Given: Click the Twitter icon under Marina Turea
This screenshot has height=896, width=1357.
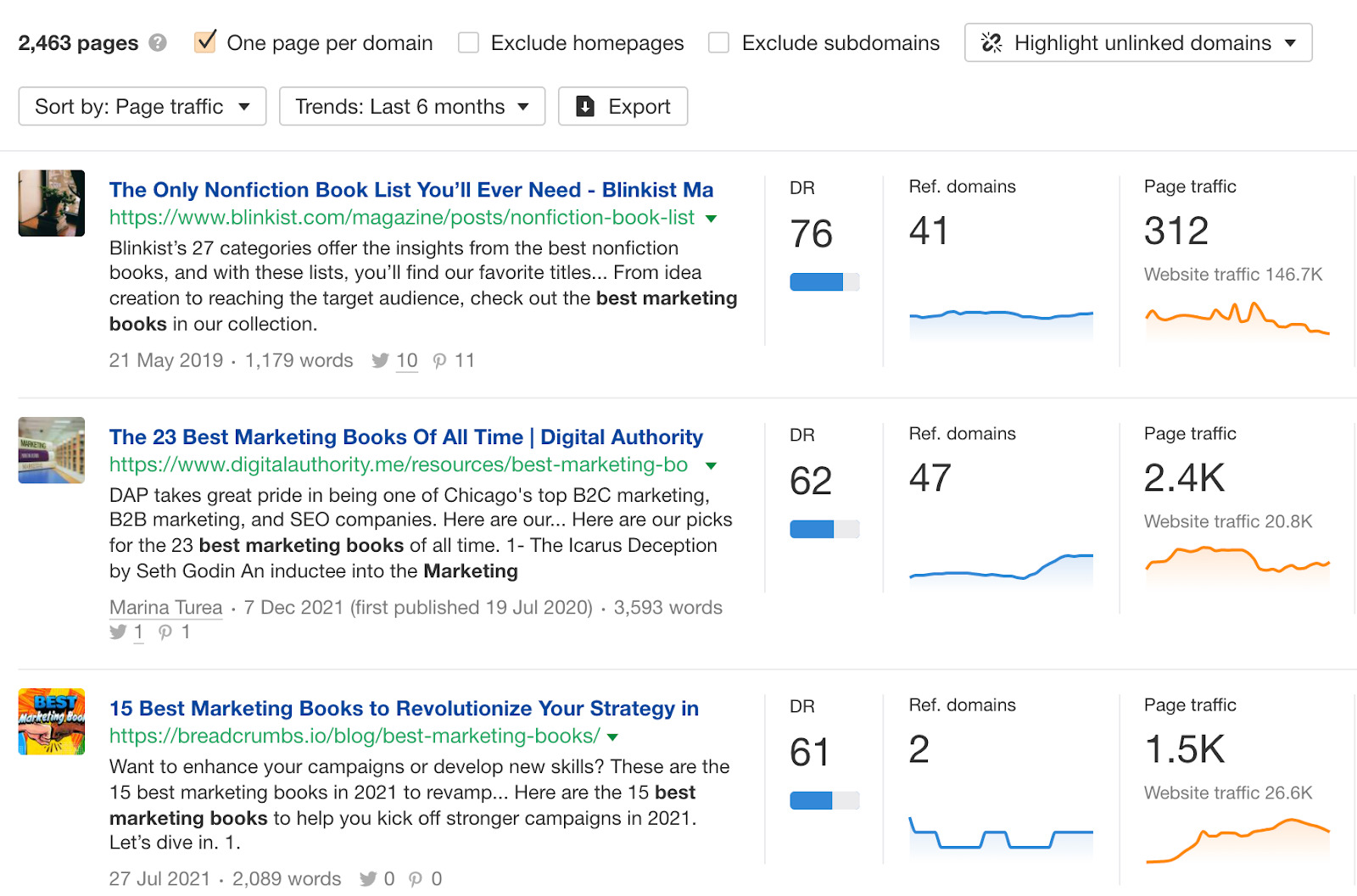Looking at the screenshot, I should tap(118, 632).
